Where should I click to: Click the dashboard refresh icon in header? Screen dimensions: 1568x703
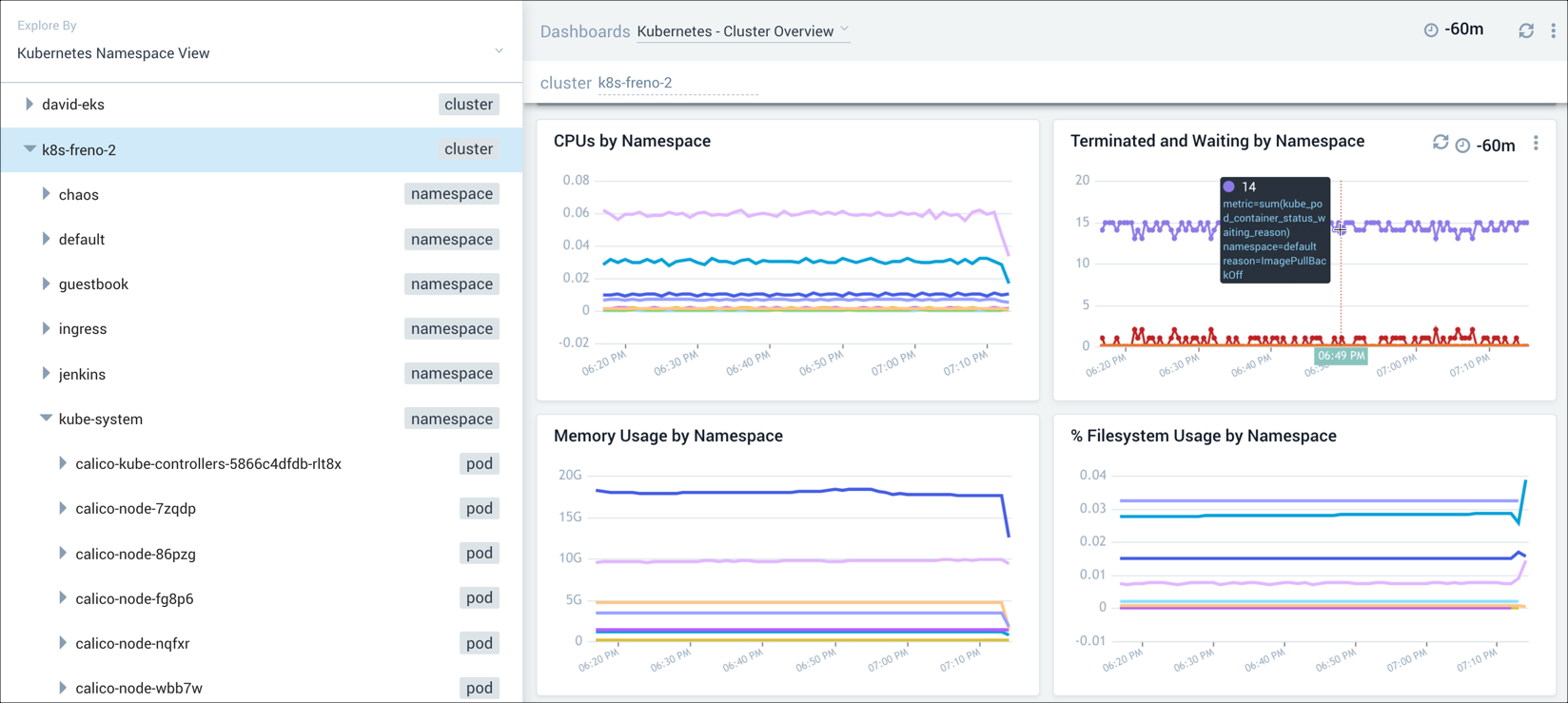(1526, 30)
